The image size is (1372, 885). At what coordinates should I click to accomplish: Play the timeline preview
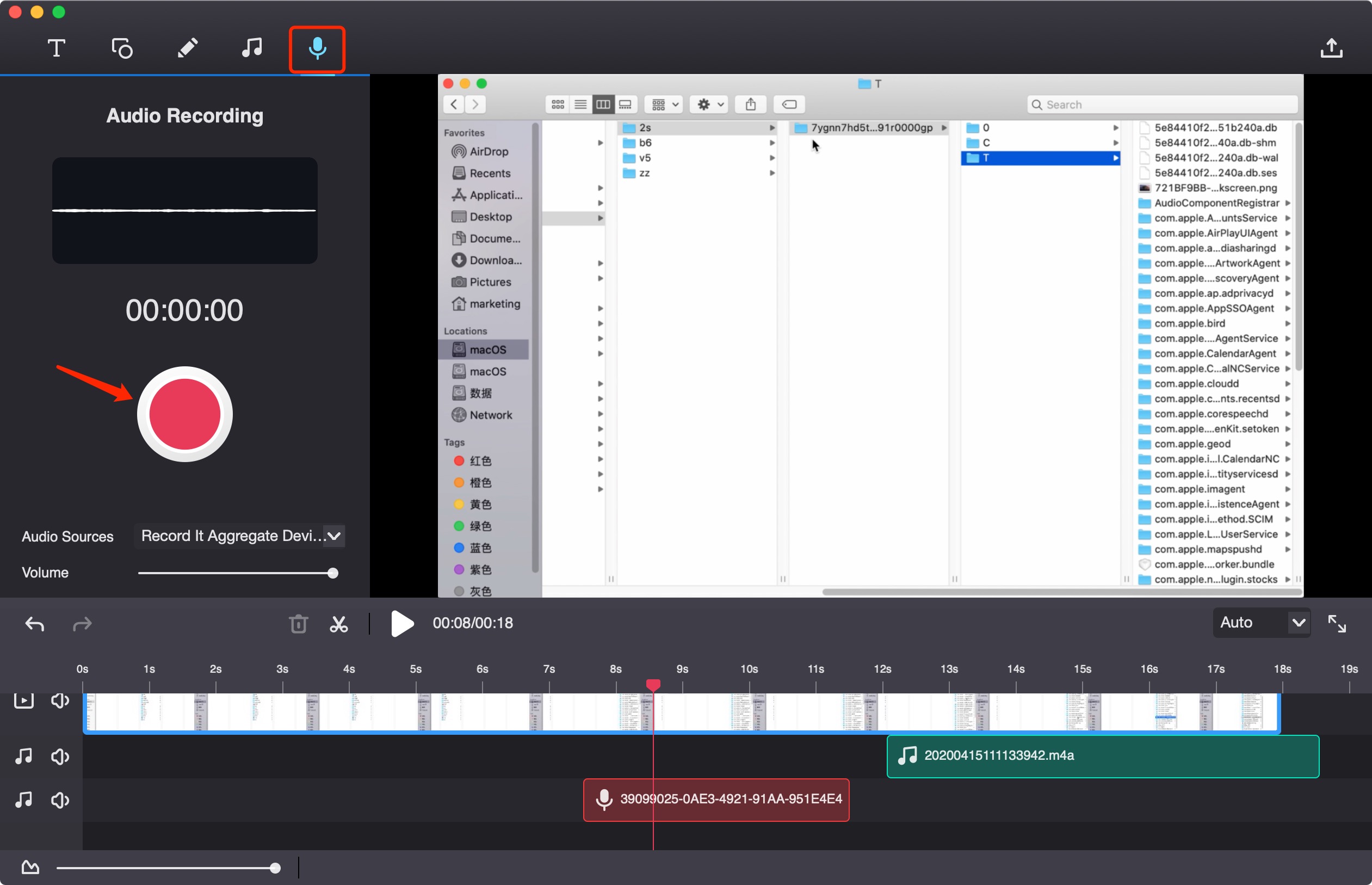point(401,624)
